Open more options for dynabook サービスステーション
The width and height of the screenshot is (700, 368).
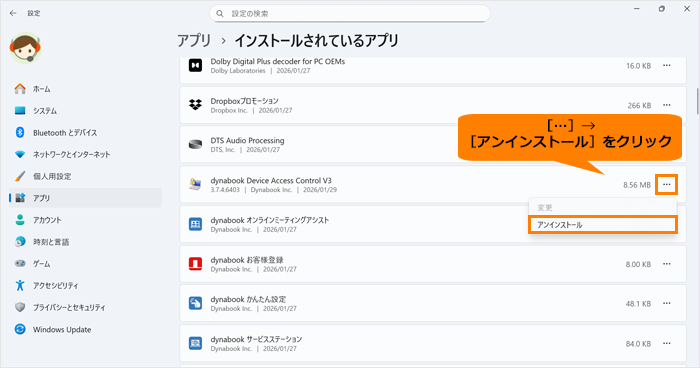coord(667,343)
